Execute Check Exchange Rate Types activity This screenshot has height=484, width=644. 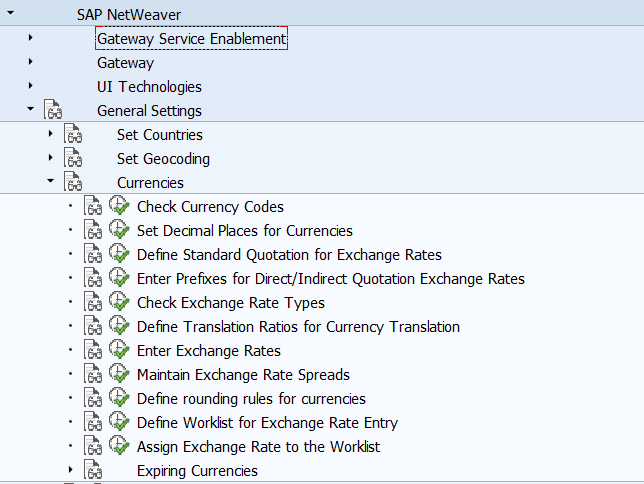click(x=119, y=301)
